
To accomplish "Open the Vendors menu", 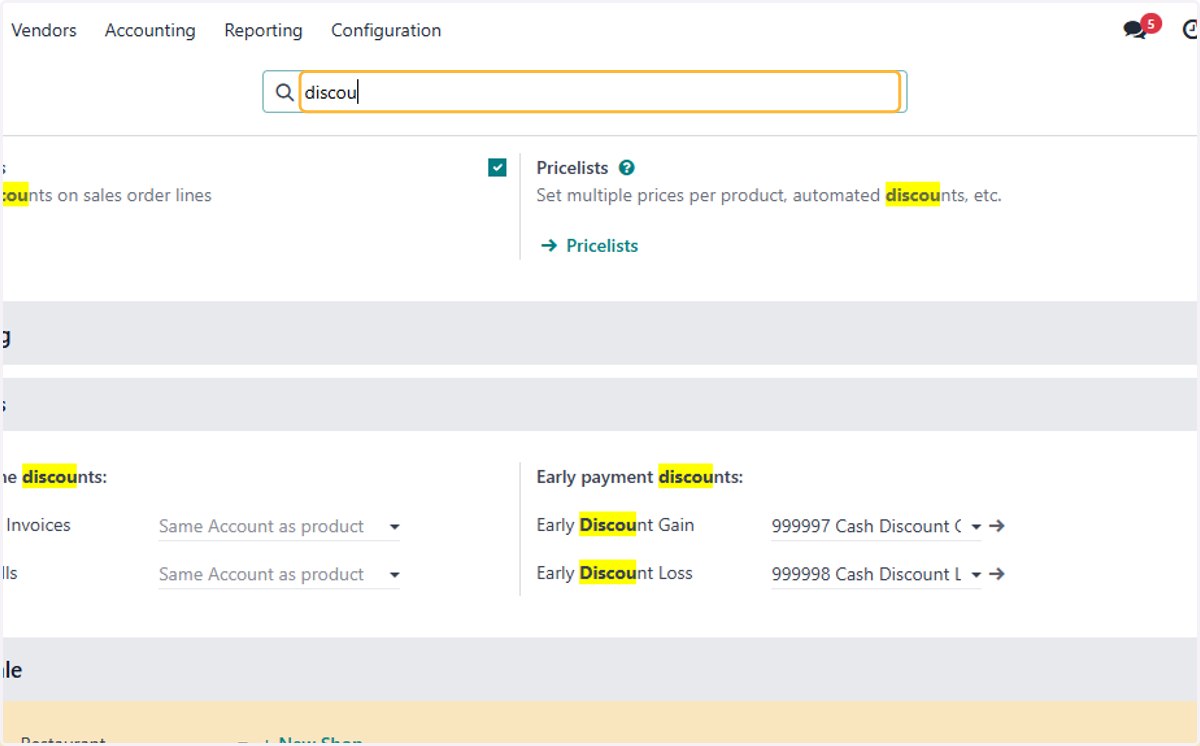I will pyautogui.click(x=44, y=30).
